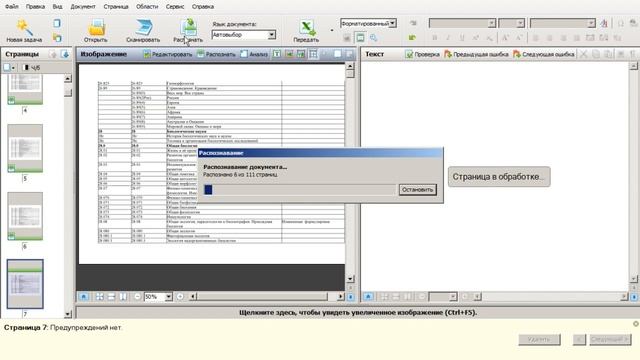Screen dimensions: 640x360
Task: Click Анализ in the Изображение panel
Action: (x=254, y=54)
